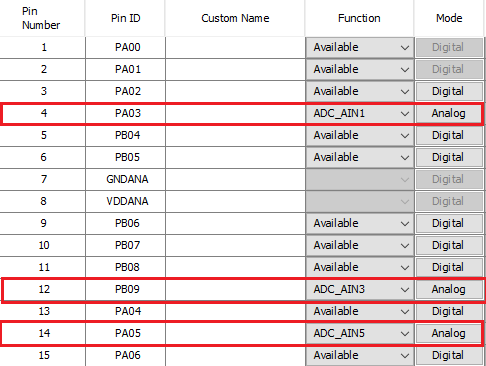Click the Custom Name field for PB09
Screen dimensions: 486x366
coord(235,289)
